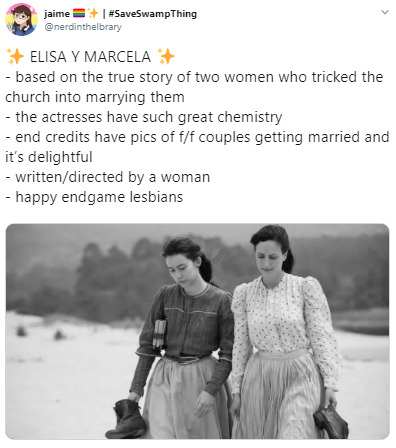Click the written/directed by a woman line
The image size is (396, 448).
[108, 177]
